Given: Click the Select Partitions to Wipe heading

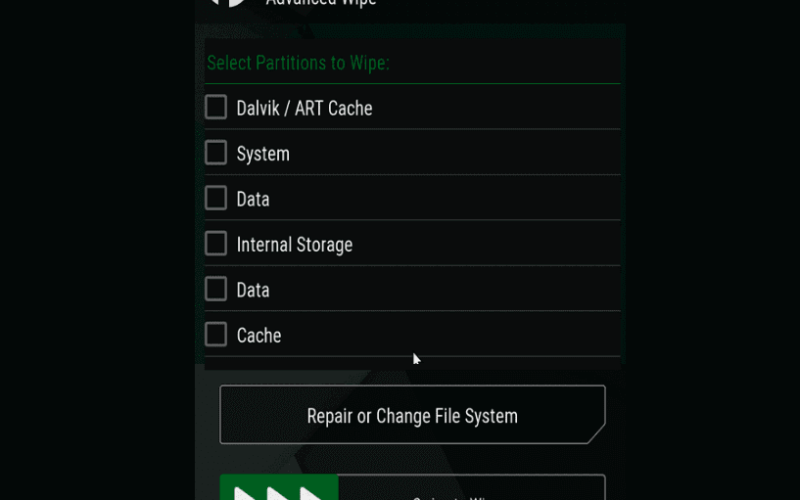Looking at the screenshot, I should point(298,63).
